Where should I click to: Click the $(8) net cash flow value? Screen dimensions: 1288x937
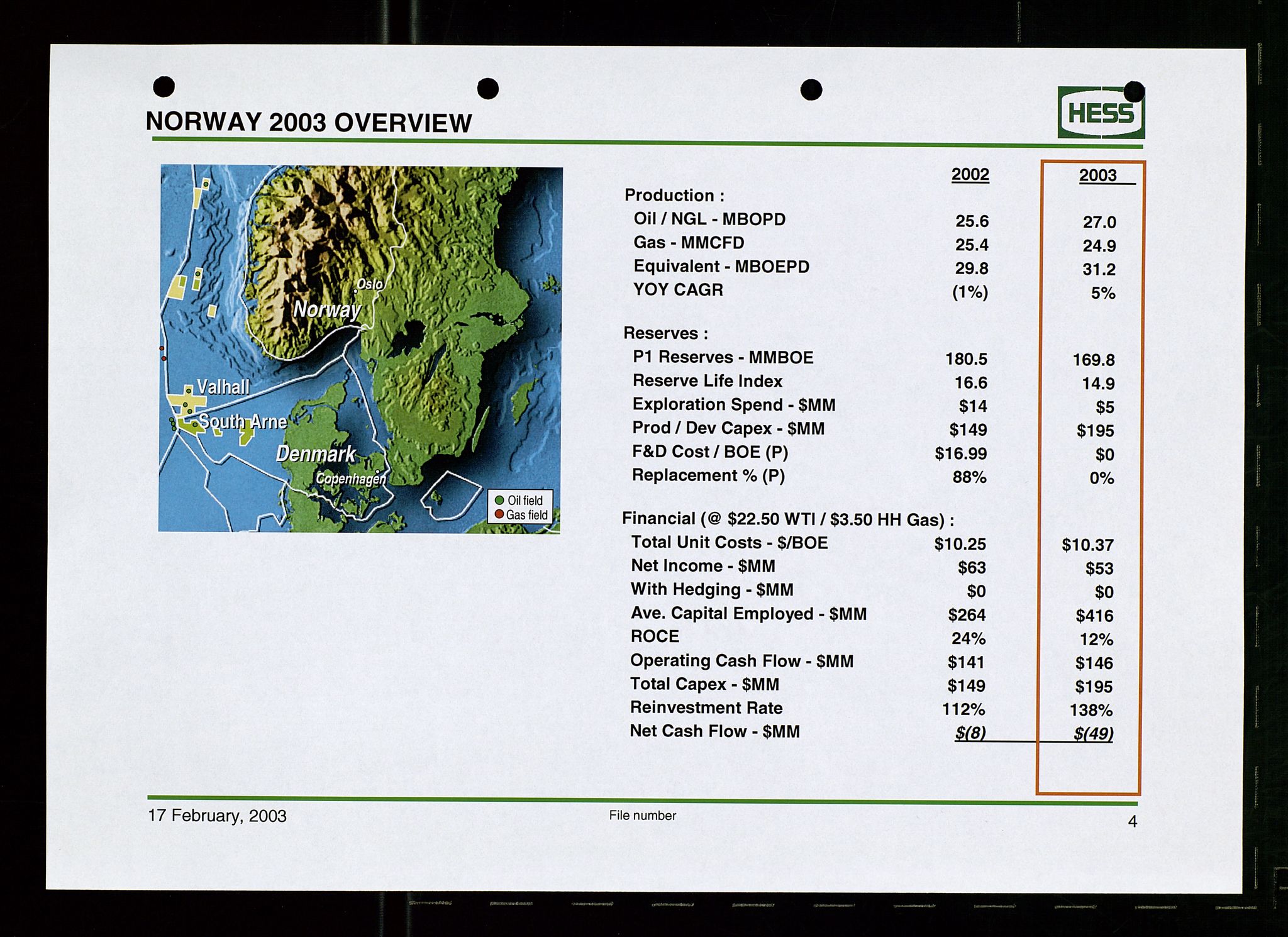point(970,733)
